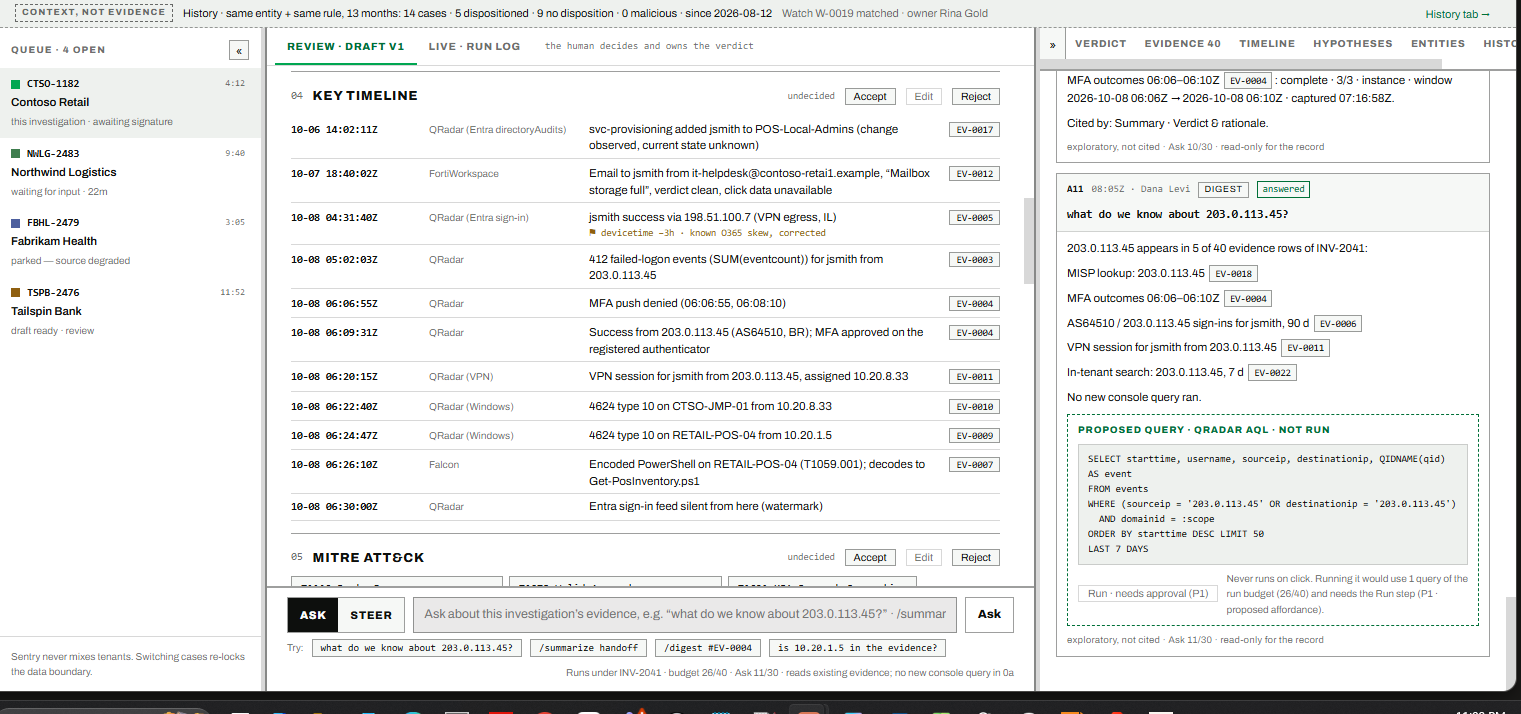Click the devicetime skew flag icon
The image size is (1521, 714).
click(593, 233)
